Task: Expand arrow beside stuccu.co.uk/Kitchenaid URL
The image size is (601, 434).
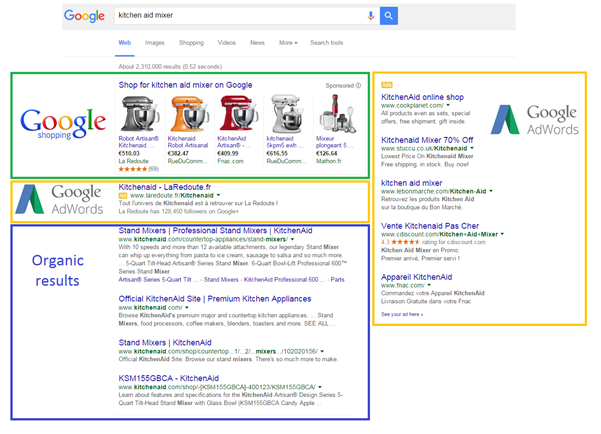Action: click(x=472, y=148)
